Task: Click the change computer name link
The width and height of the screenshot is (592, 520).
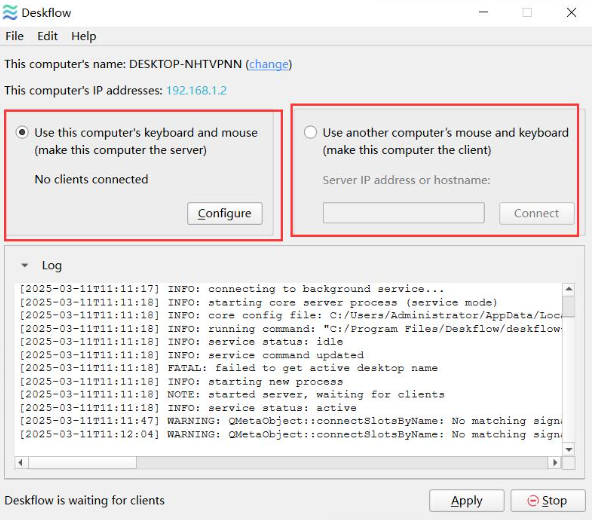Action: click(269, 64)
